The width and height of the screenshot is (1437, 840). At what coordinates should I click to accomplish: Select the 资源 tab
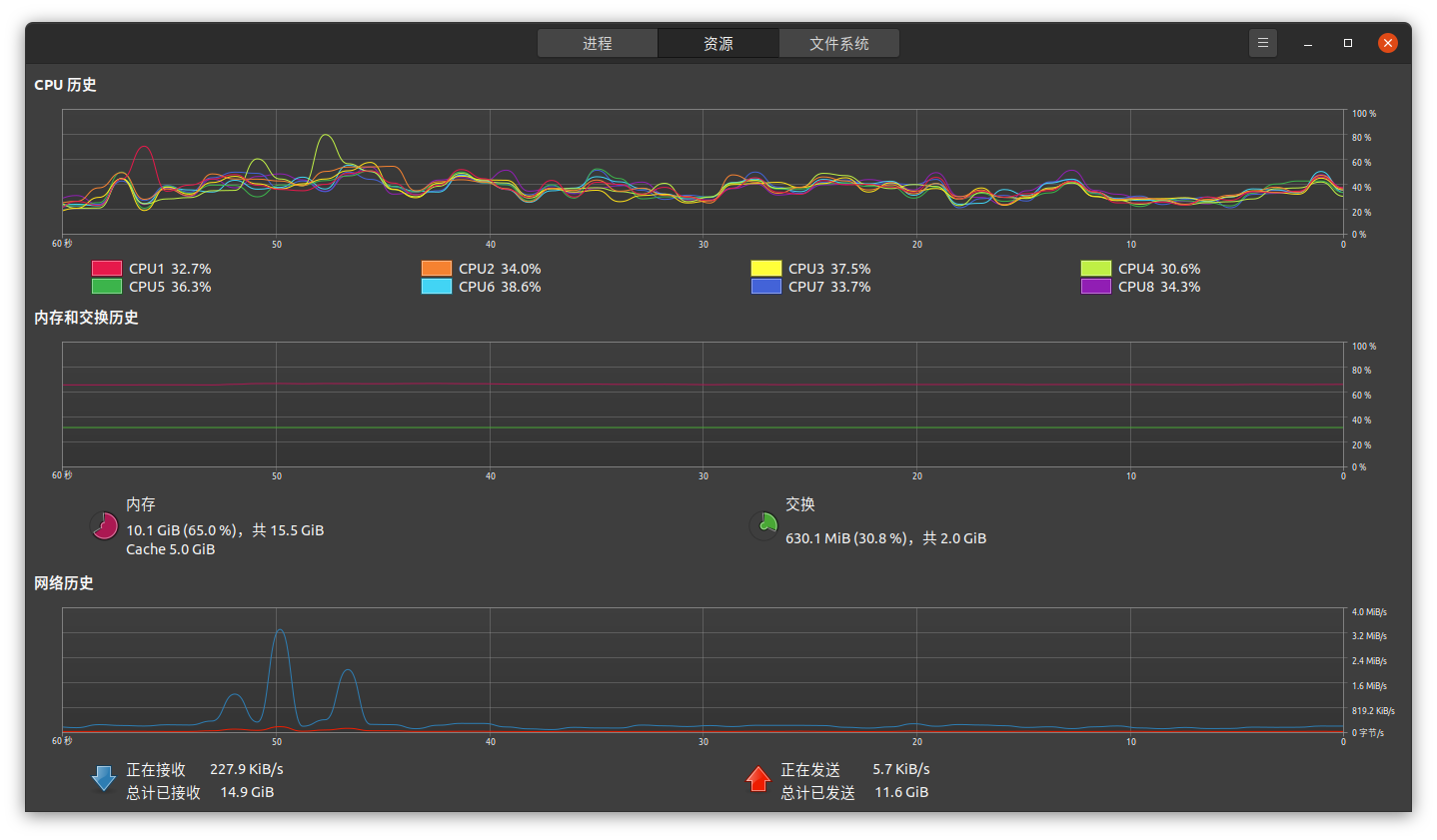pos(718,43)
